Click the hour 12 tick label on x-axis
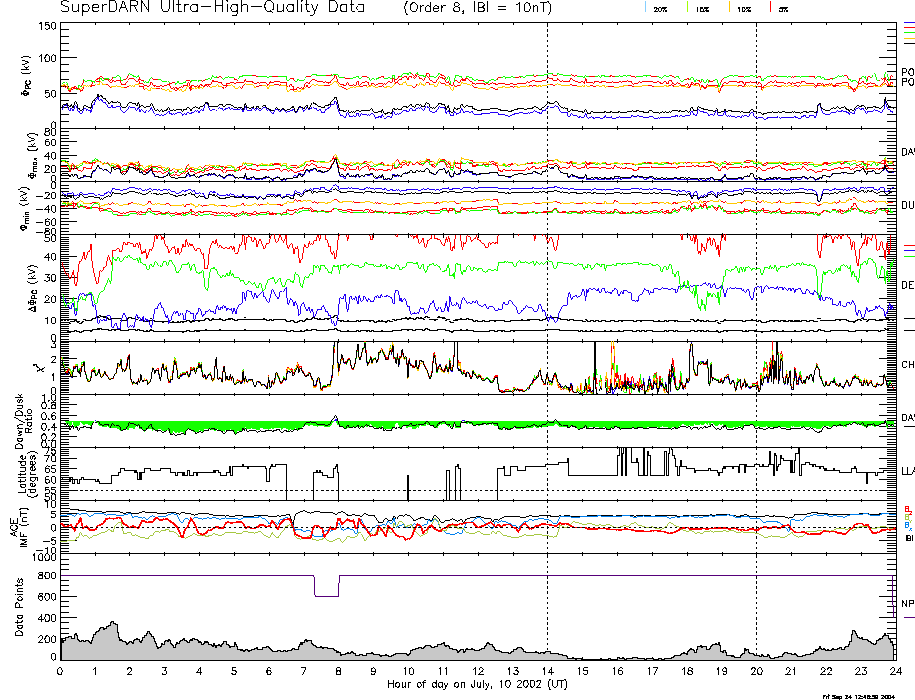Image resolution: width=915 pixels, height=700 pixels. [478, 672]
